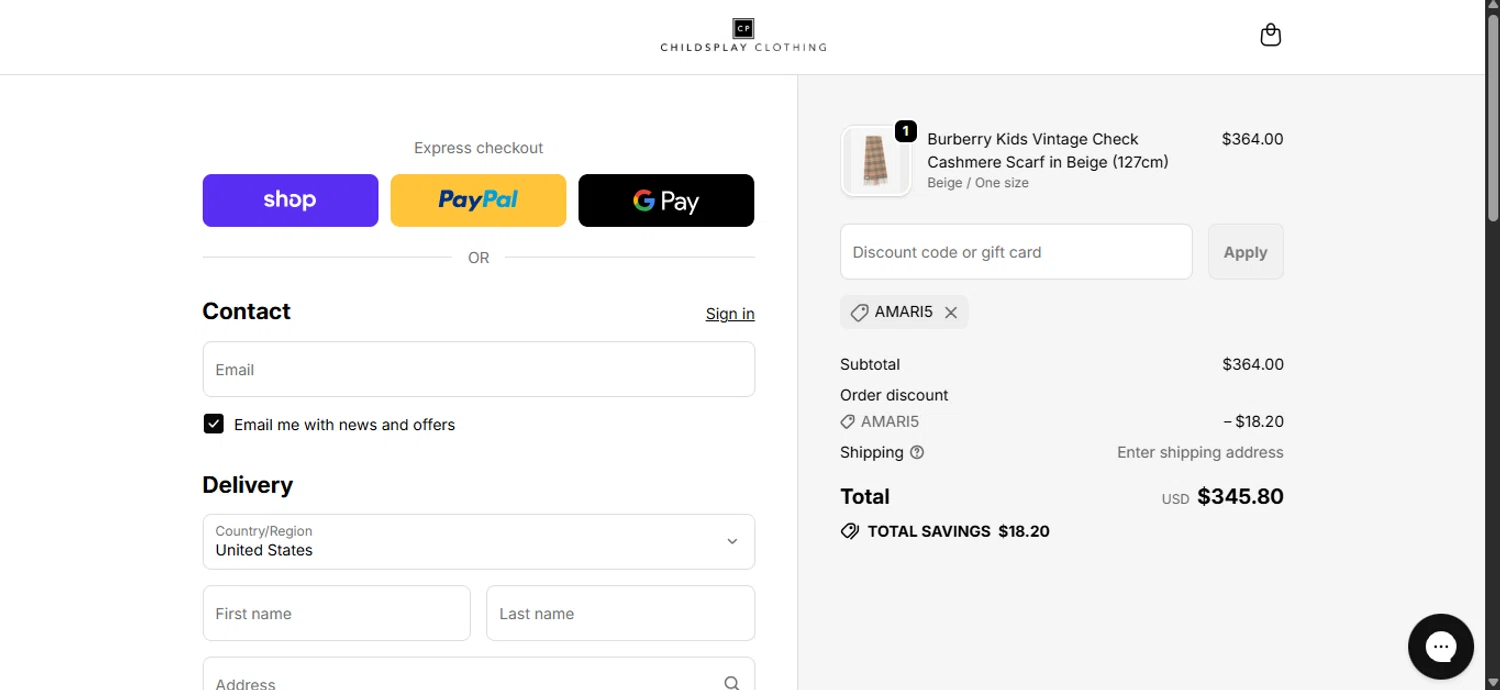Click the address search magnifier icon
The width and height of the screenshot is (1500, 690).
point(732,683)
